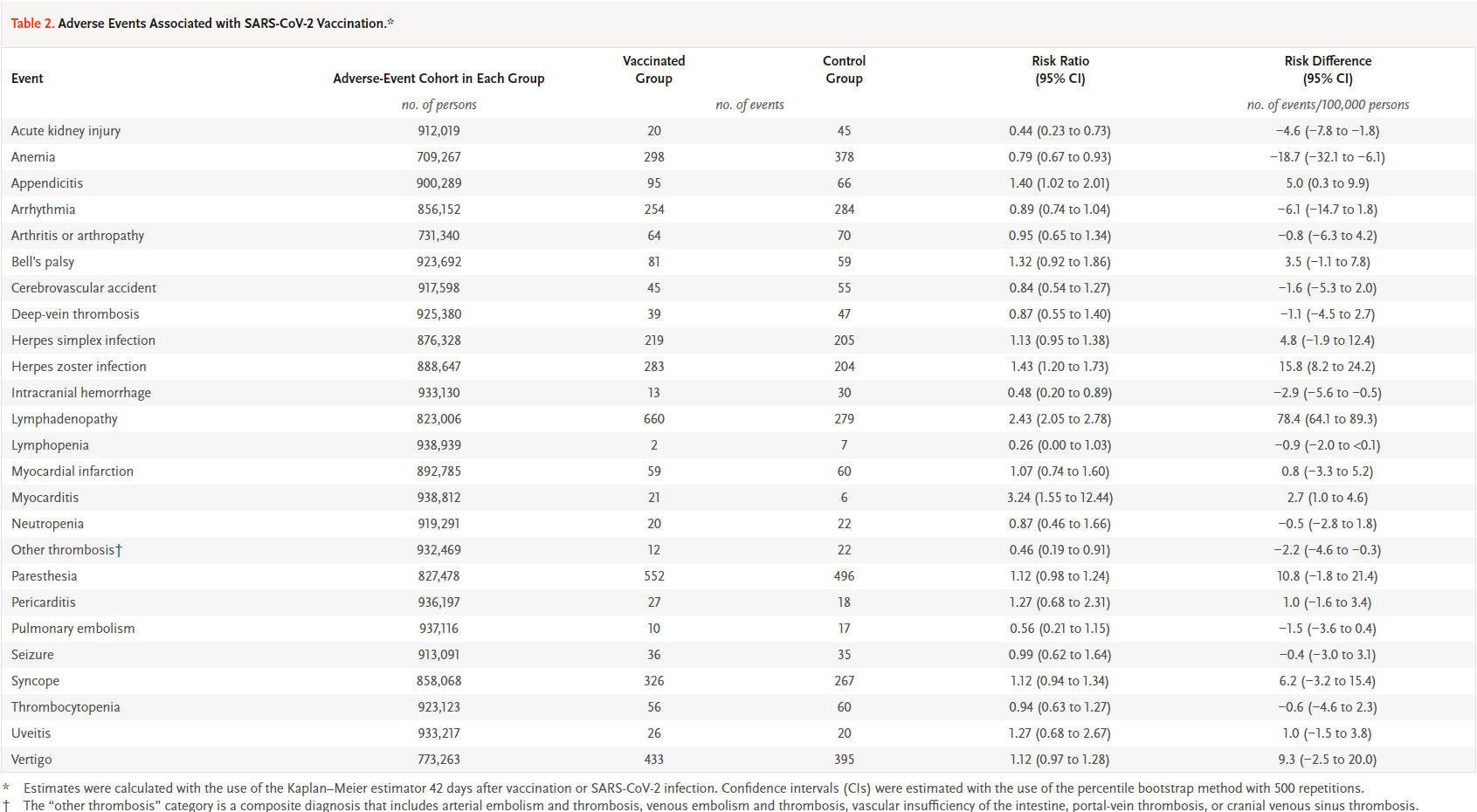Click the "Table 2." label in title

[32, 24]
